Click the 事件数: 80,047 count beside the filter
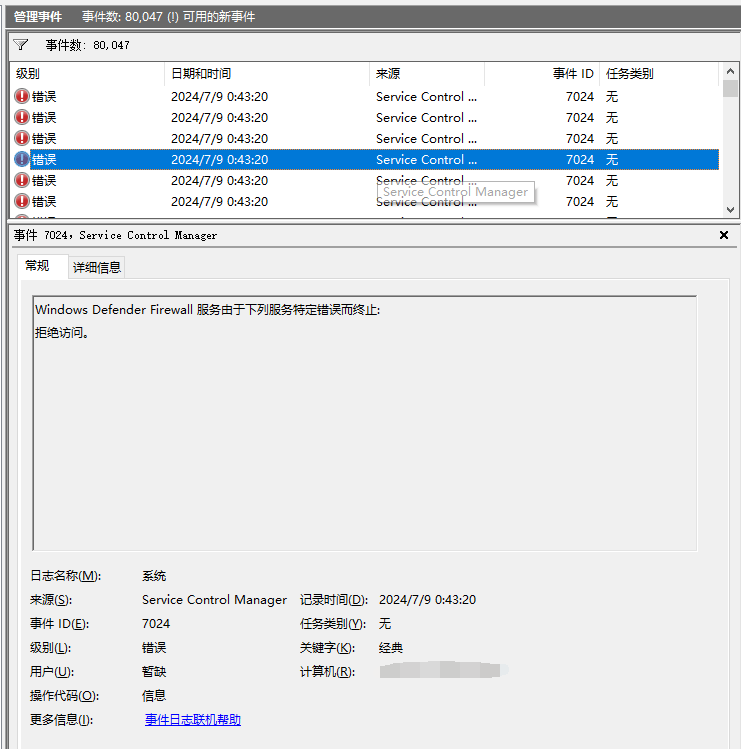Image resolution: width=741 pixels, height=749 pixels. click(87, 45)
